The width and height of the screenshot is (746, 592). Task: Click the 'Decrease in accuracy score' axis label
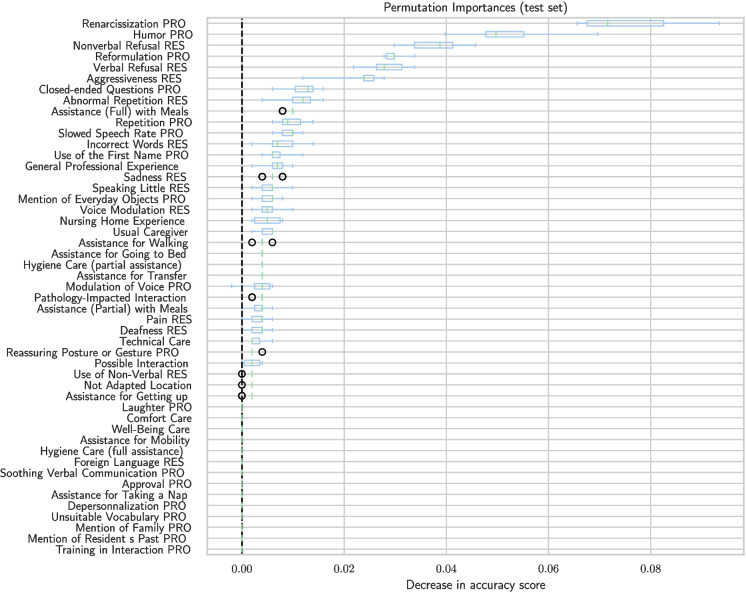pyautogui.click(x=475, y=585)
